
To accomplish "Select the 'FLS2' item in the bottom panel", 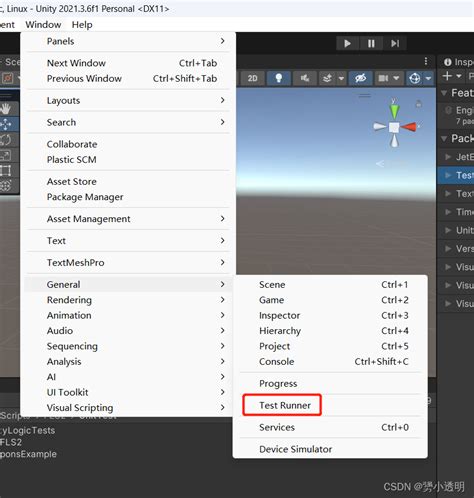I will coord(11,442).
